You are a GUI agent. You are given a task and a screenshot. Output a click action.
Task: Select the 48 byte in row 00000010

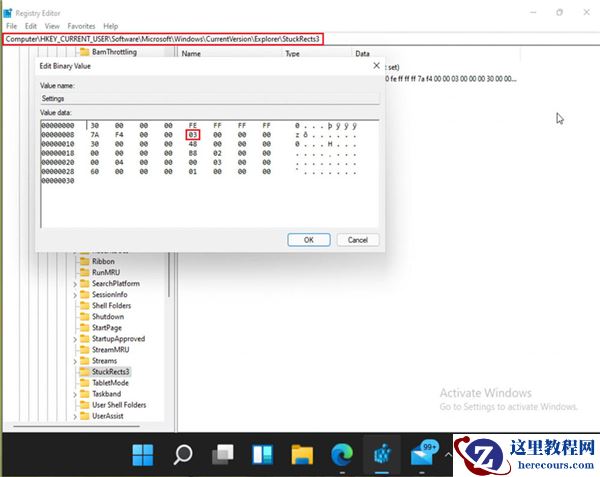(x=192, y=144)
